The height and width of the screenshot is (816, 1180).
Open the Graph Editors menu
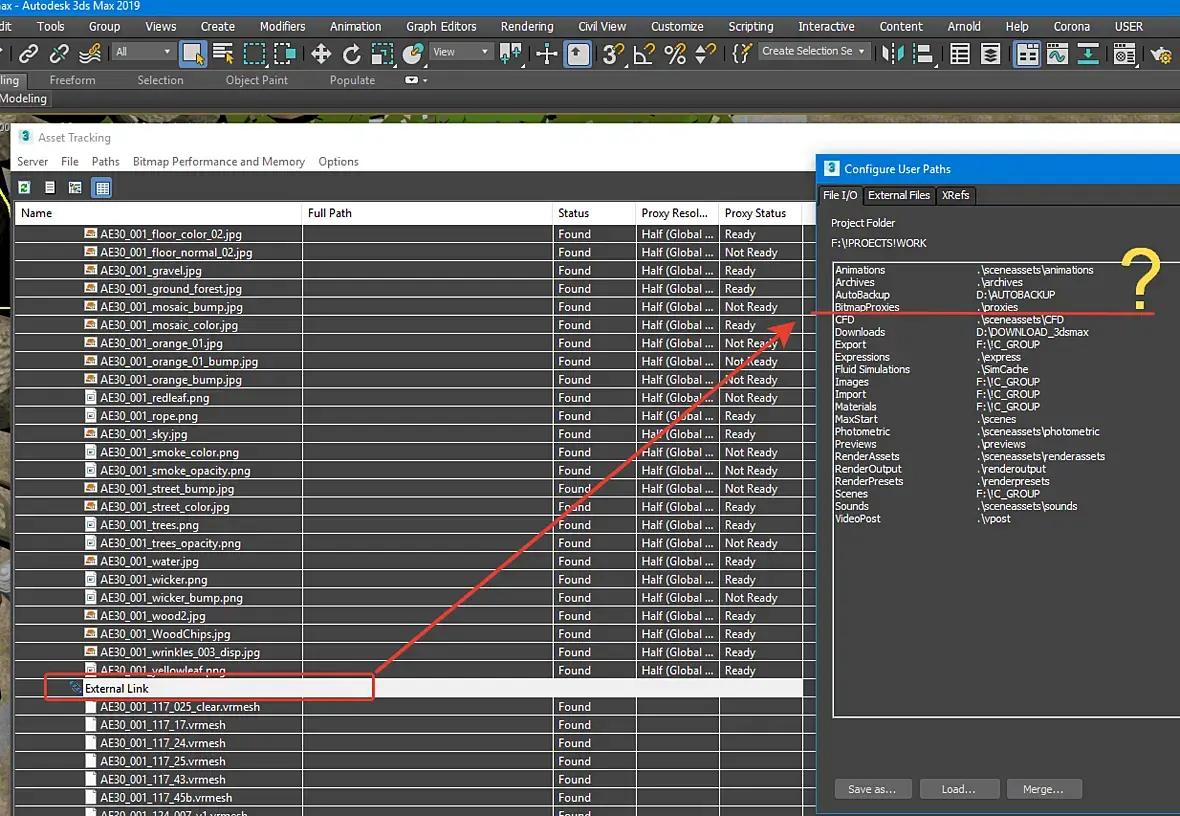(x=441, y=26)
